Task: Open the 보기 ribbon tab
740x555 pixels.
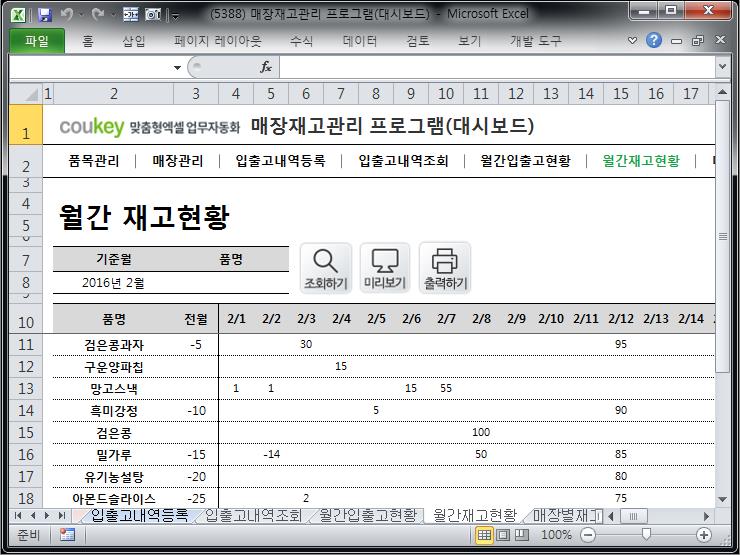Action: (x=469, y=42)
